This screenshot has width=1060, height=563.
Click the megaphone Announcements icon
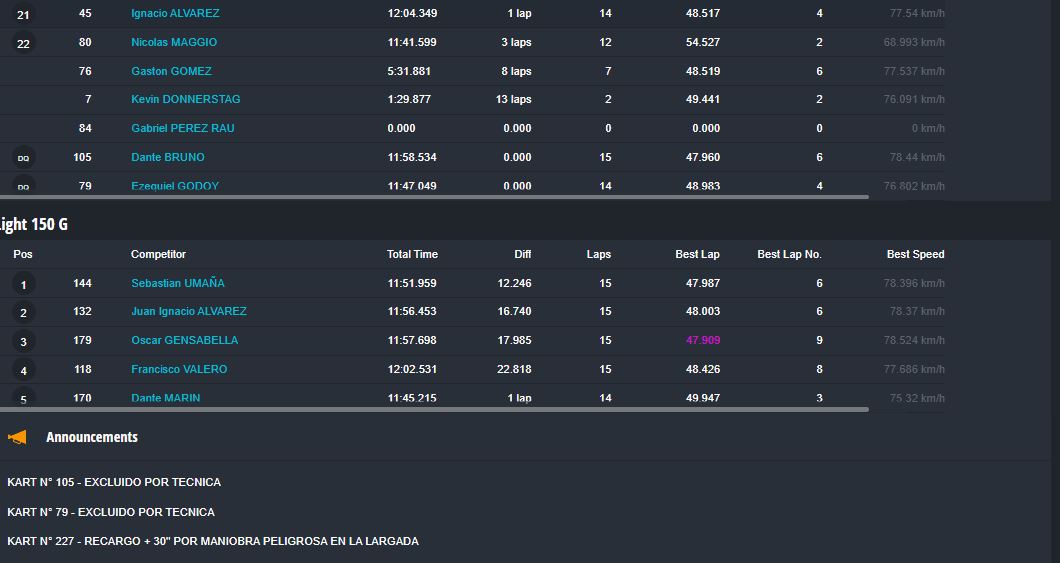17,437
